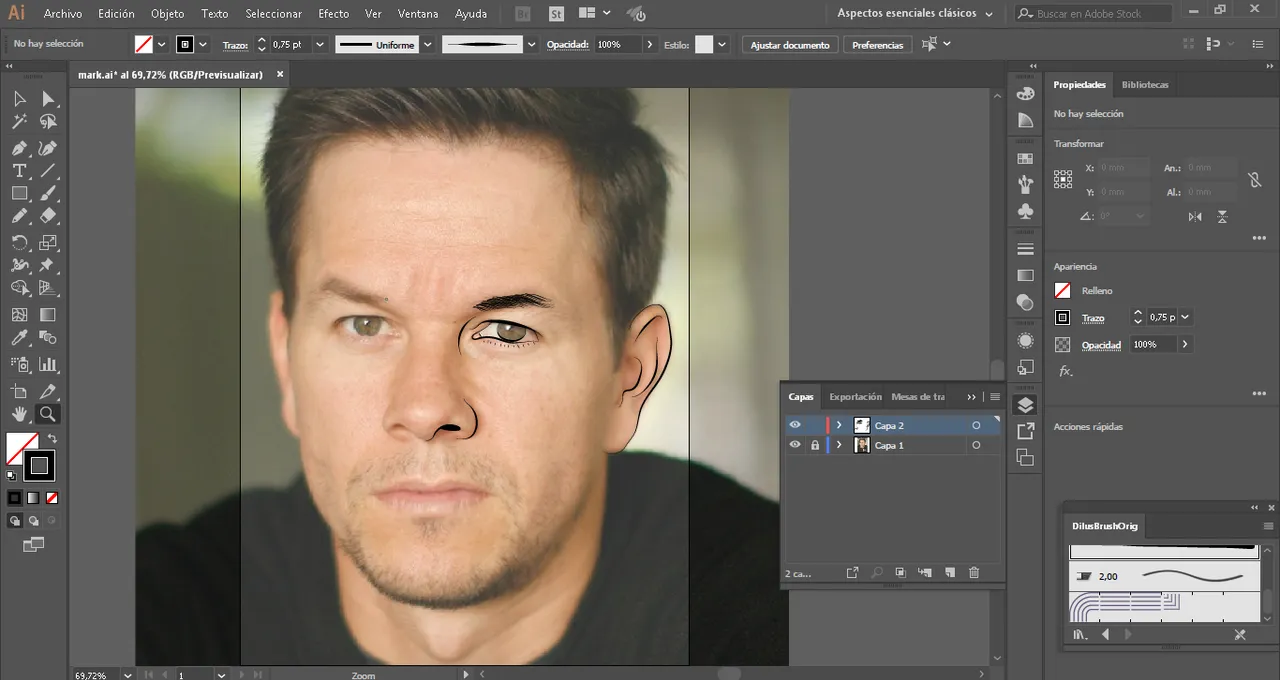Unlock the Capa 1 layer
The width and height of the screenshot is (1280, 680).
tap(815, 445)
